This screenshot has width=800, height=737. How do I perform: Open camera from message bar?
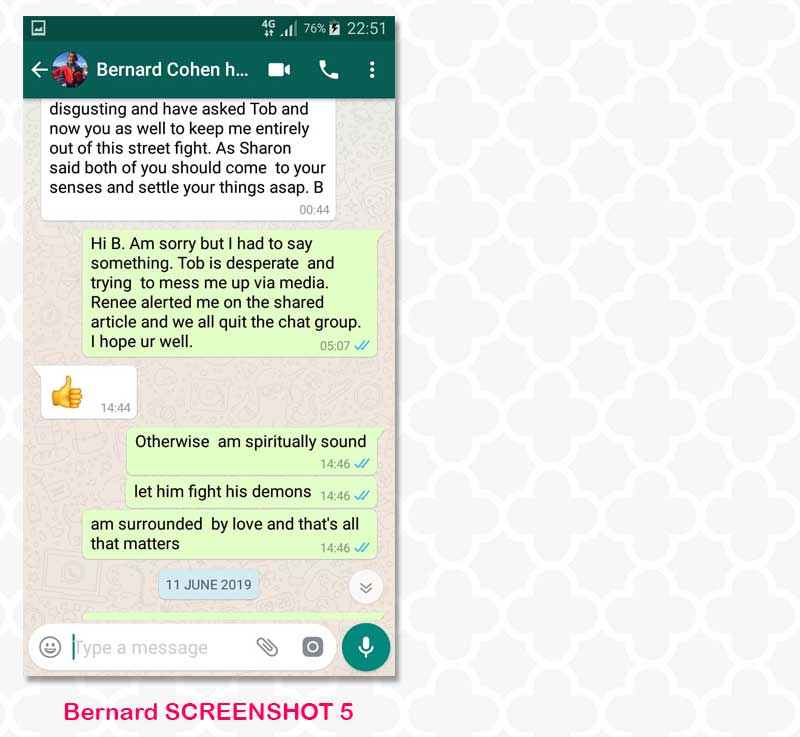point(313,647)
